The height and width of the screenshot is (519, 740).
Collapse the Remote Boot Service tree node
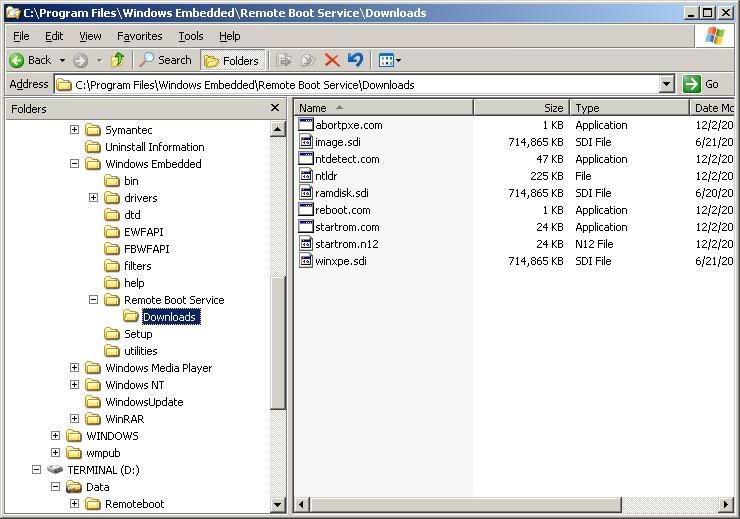93,300
